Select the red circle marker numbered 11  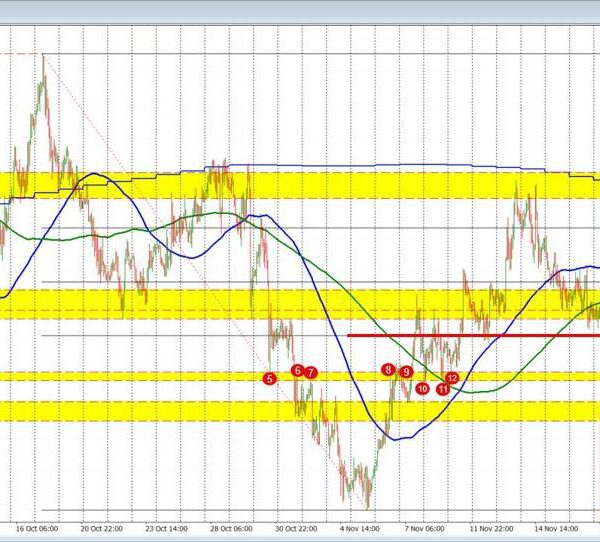click(x=443, y=390)
